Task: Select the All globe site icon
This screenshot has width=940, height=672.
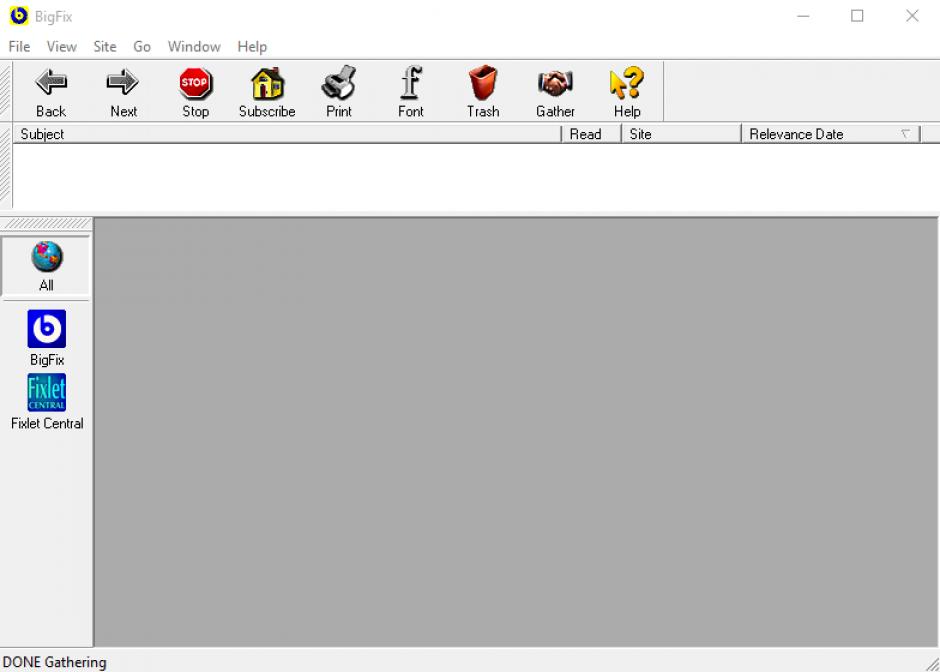Action: [x=46, y=266]
